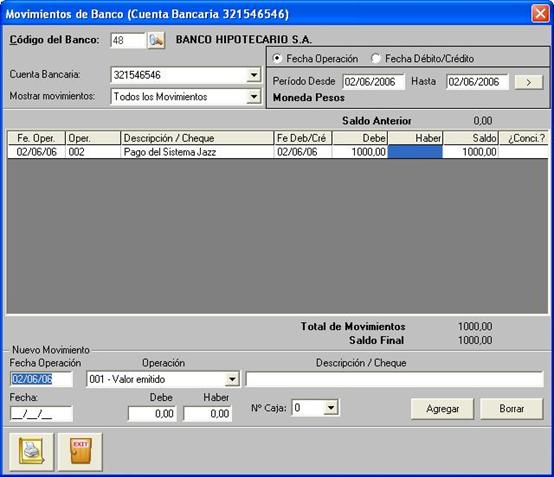This screenshot has height=477, width=554.
Task: Open the Operación dropdown showing Valor emitido
Action: click(232, 379)
